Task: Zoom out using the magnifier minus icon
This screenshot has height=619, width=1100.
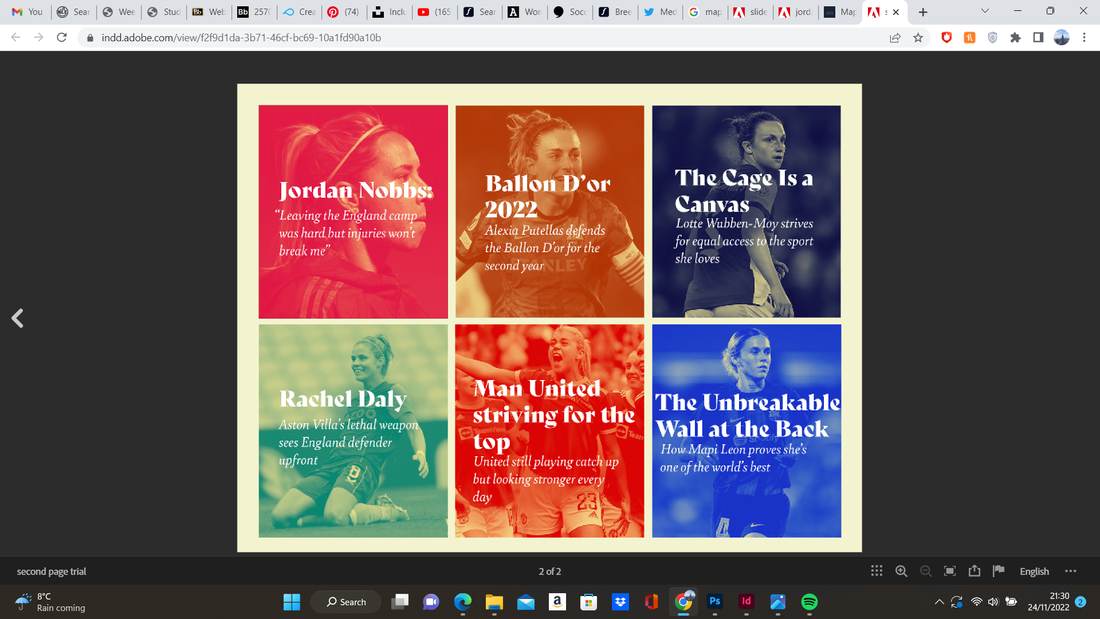Action: [x=926, y=571]
